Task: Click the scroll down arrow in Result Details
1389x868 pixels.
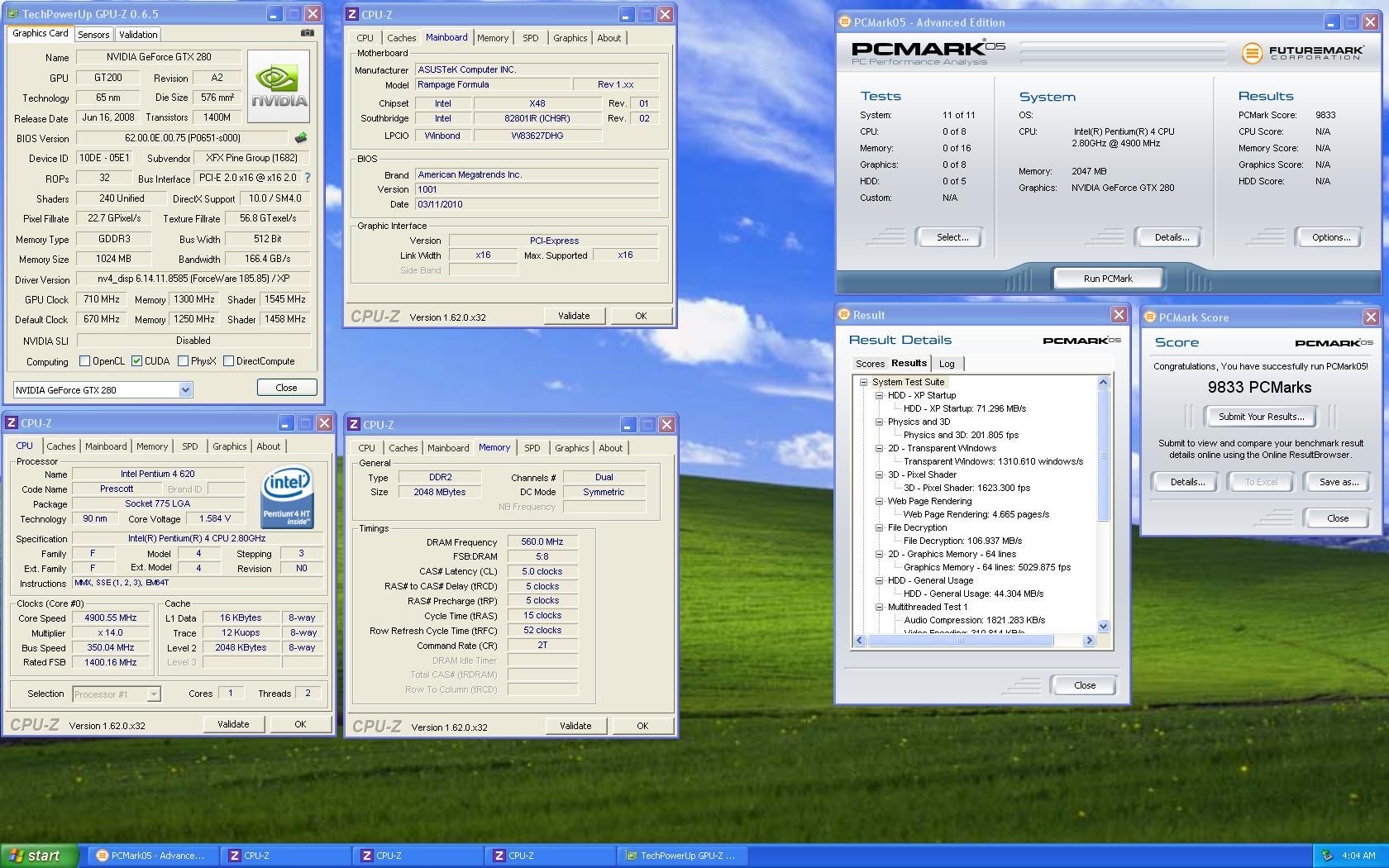Action: coord(1103,626)
